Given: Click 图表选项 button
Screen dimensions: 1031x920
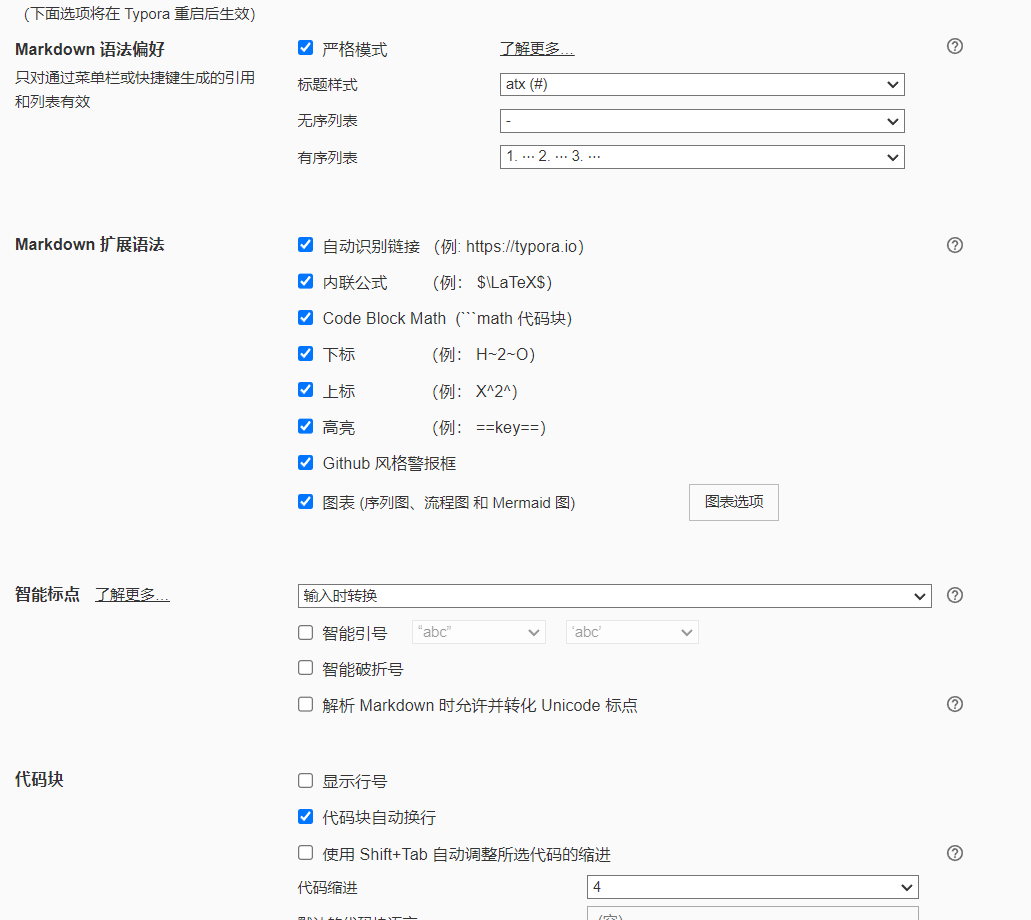Looking at the screenshot, I should tap(734, 502).
